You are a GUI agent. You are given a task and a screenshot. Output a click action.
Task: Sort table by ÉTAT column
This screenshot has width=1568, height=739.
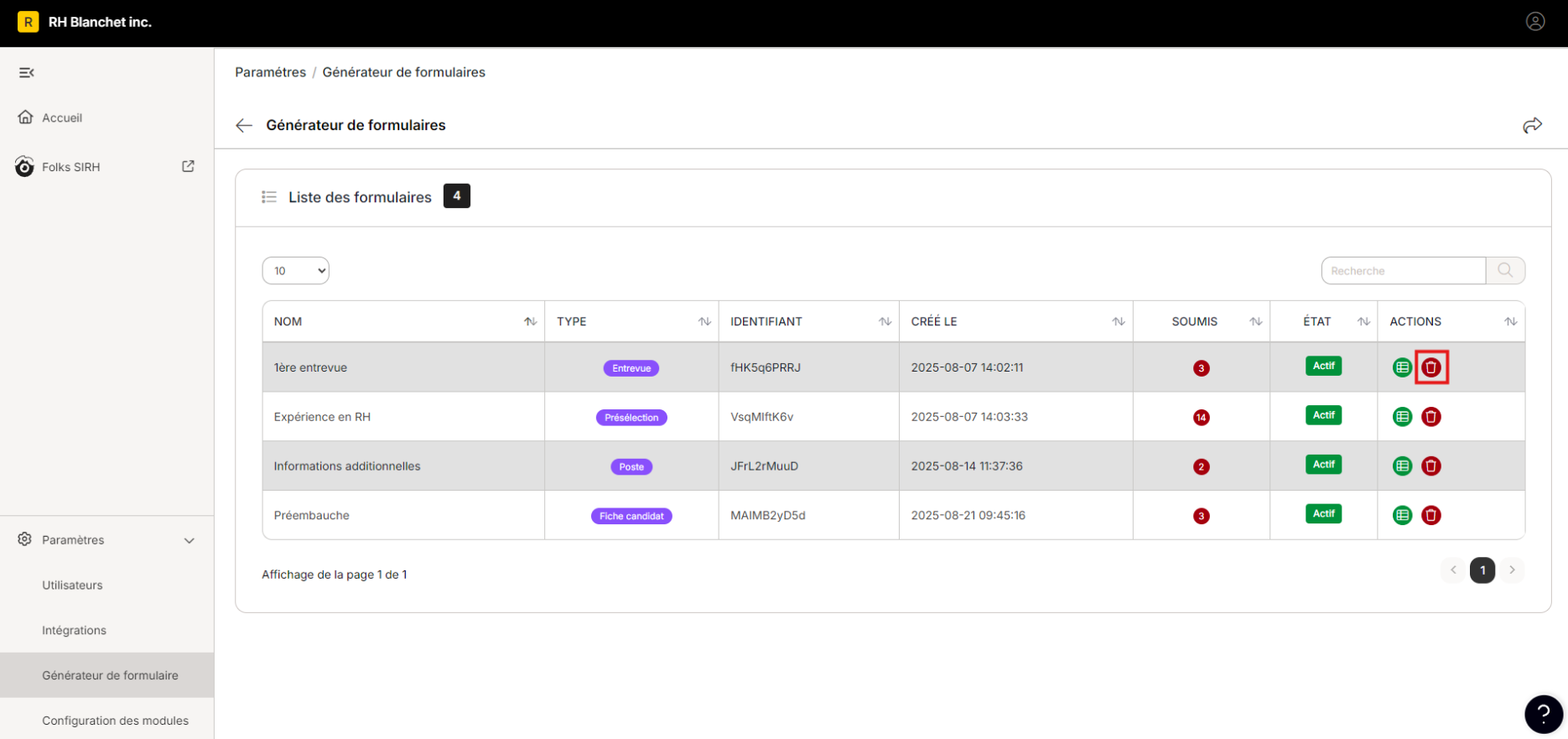click(x=1364, y=321)
